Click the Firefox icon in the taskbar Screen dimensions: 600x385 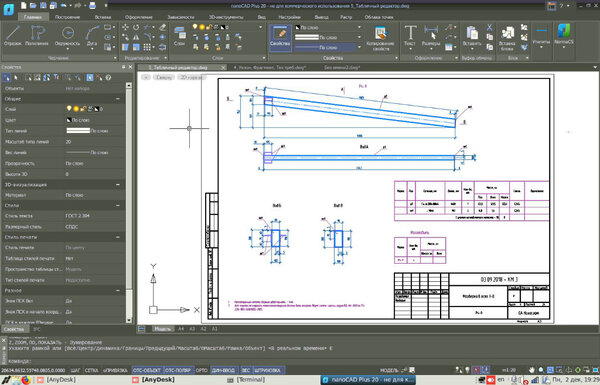pyautogui.click(x=26, y=380)
